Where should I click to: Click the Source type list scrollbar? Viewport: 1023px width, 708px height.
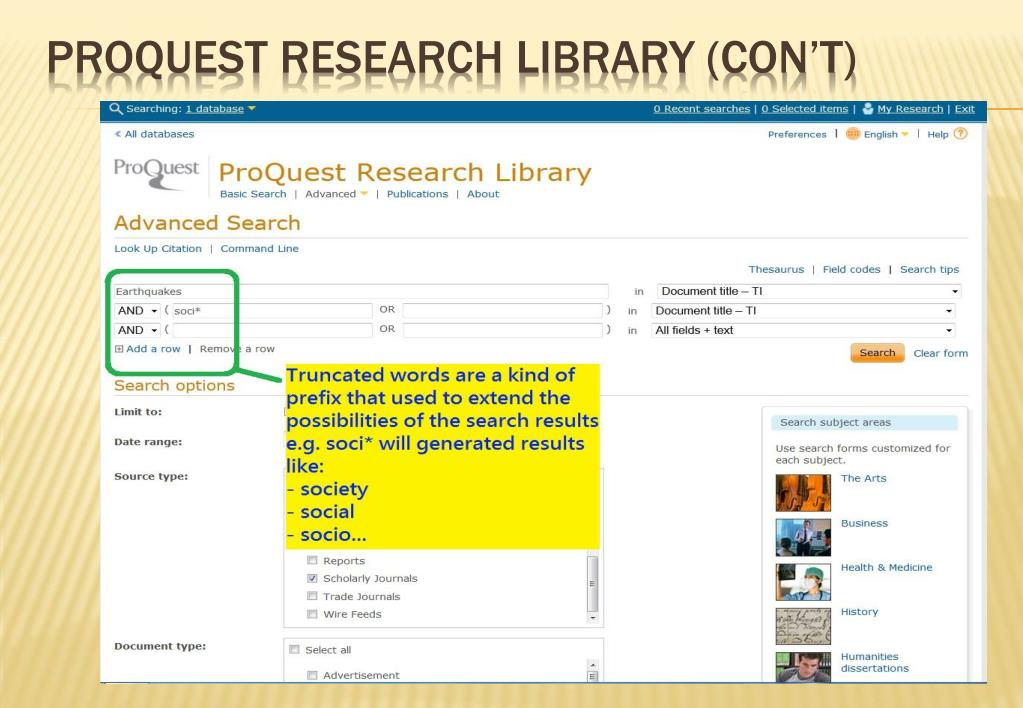tap(592, 584)
